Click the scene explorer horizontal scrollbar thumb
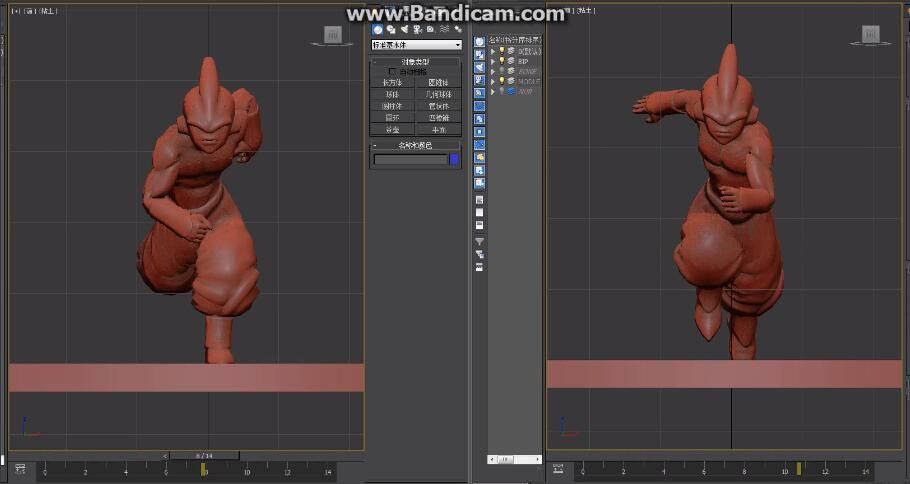The width and height of the screenshot is (910, 484). tap(505, 459)
